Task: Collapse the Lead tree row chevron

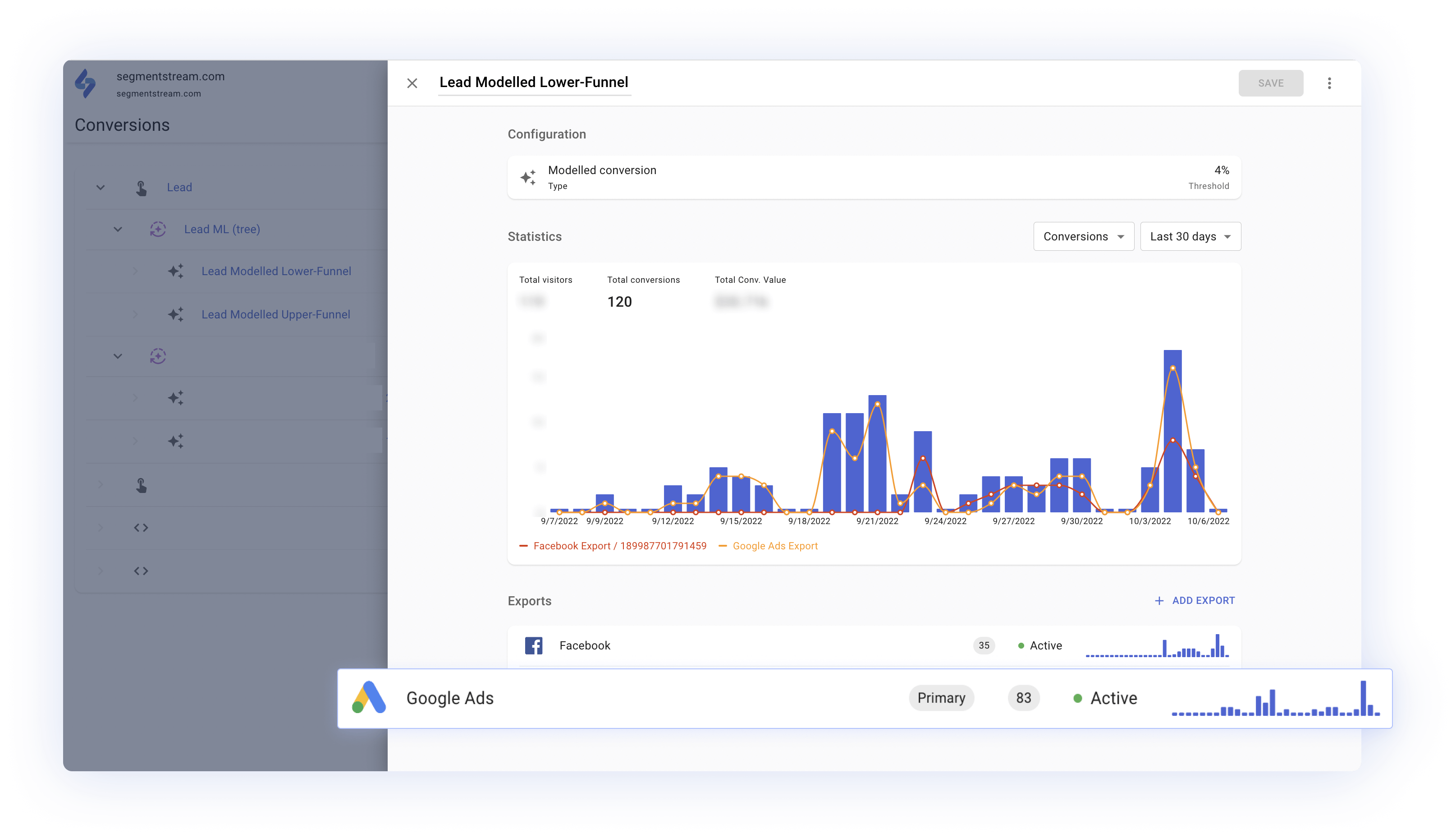Action: coord(101,187)
